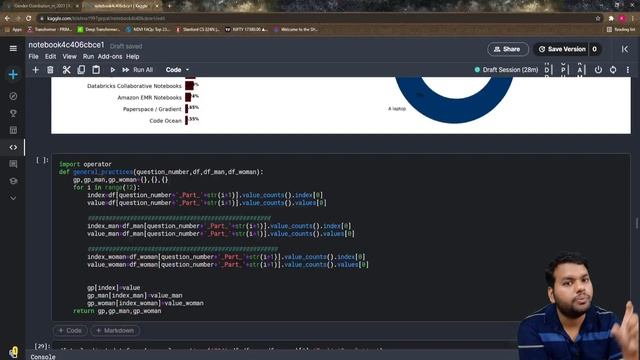Click the Save Version button
Screen dimensions: 640x360
click(562, 49)
